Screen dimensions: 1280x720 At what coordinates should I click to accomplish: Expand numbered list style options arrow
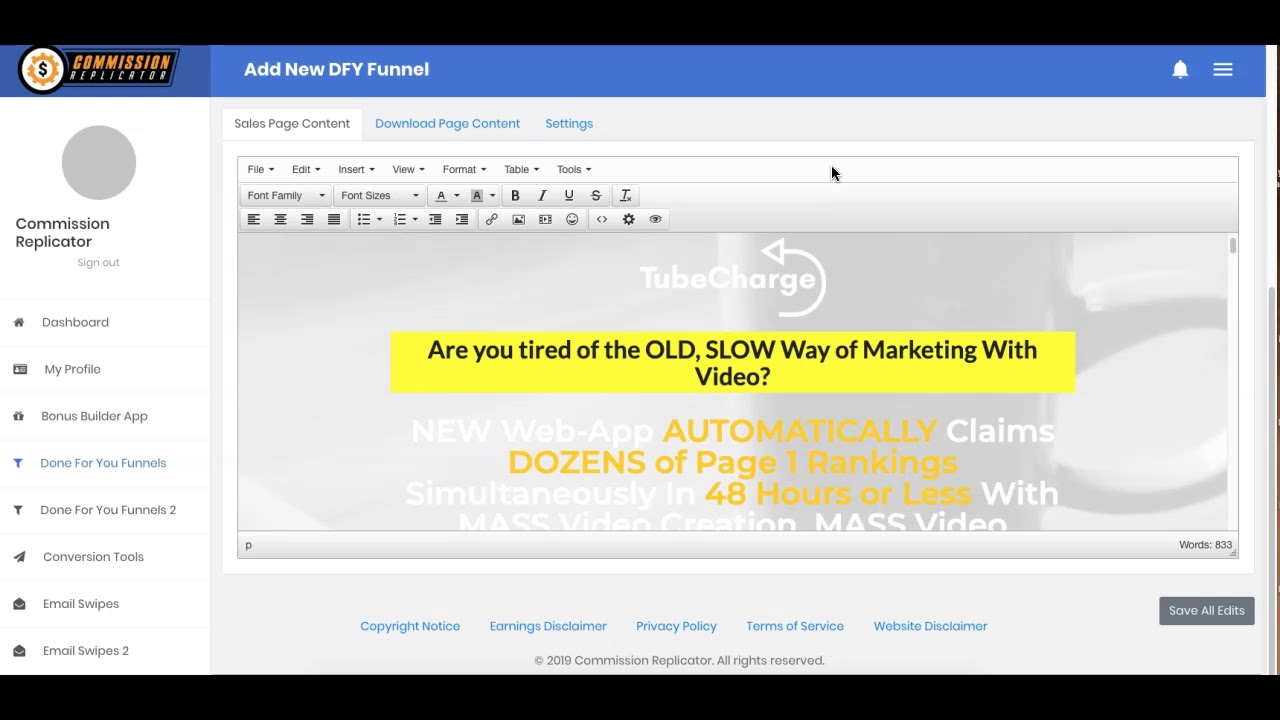tap(415, 219)
